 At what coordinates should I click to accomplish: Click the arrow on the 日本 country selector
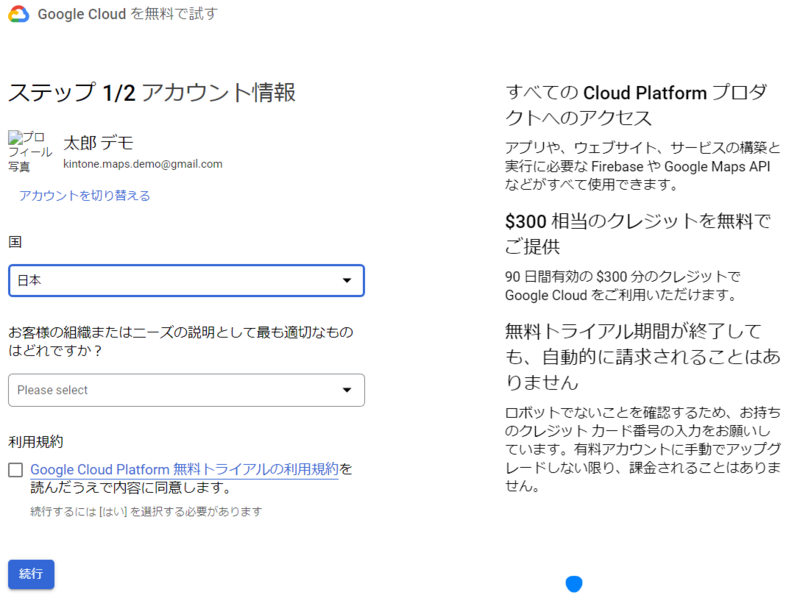pyautogui.click(x=347, y=281)
